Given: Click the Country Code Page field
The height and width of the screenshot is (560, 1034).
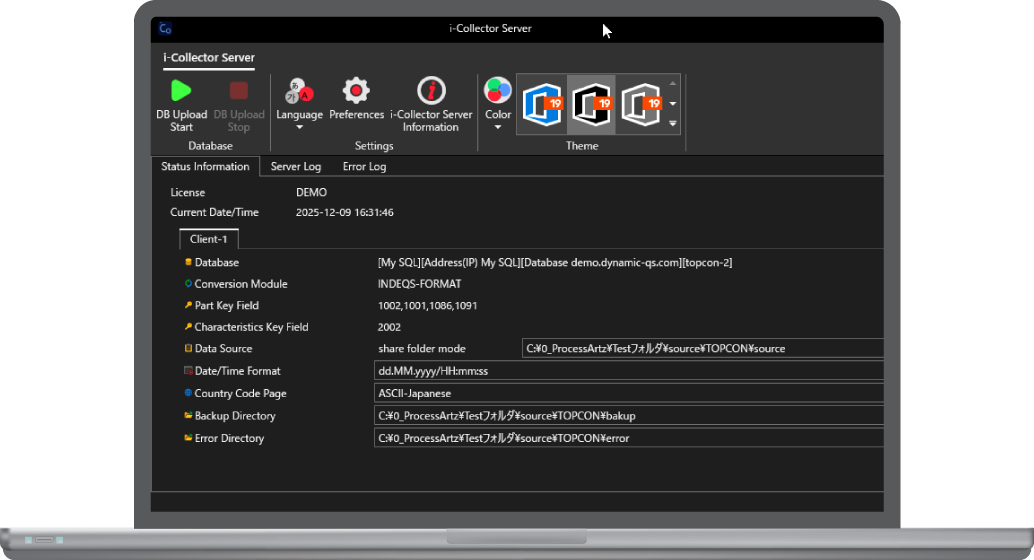Looking at the screenshot, I should (x=628, y=393).
